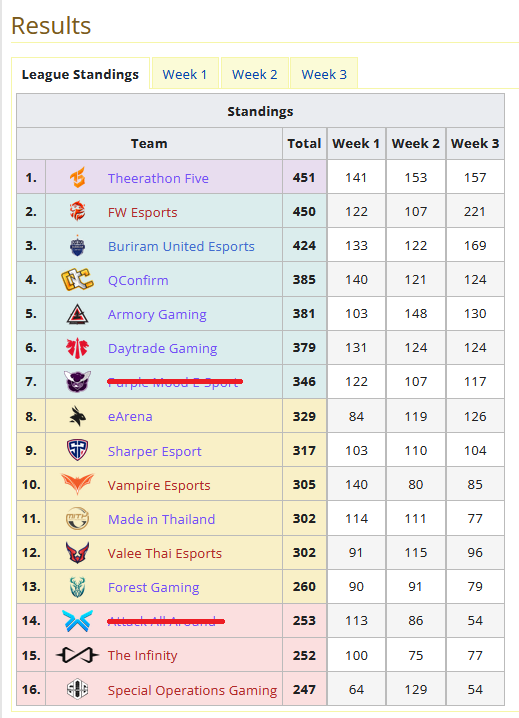The height and width of the screenshot is (718, 519).
Task: Click the Theerathon Five team logo
Action: coord(77,178)
